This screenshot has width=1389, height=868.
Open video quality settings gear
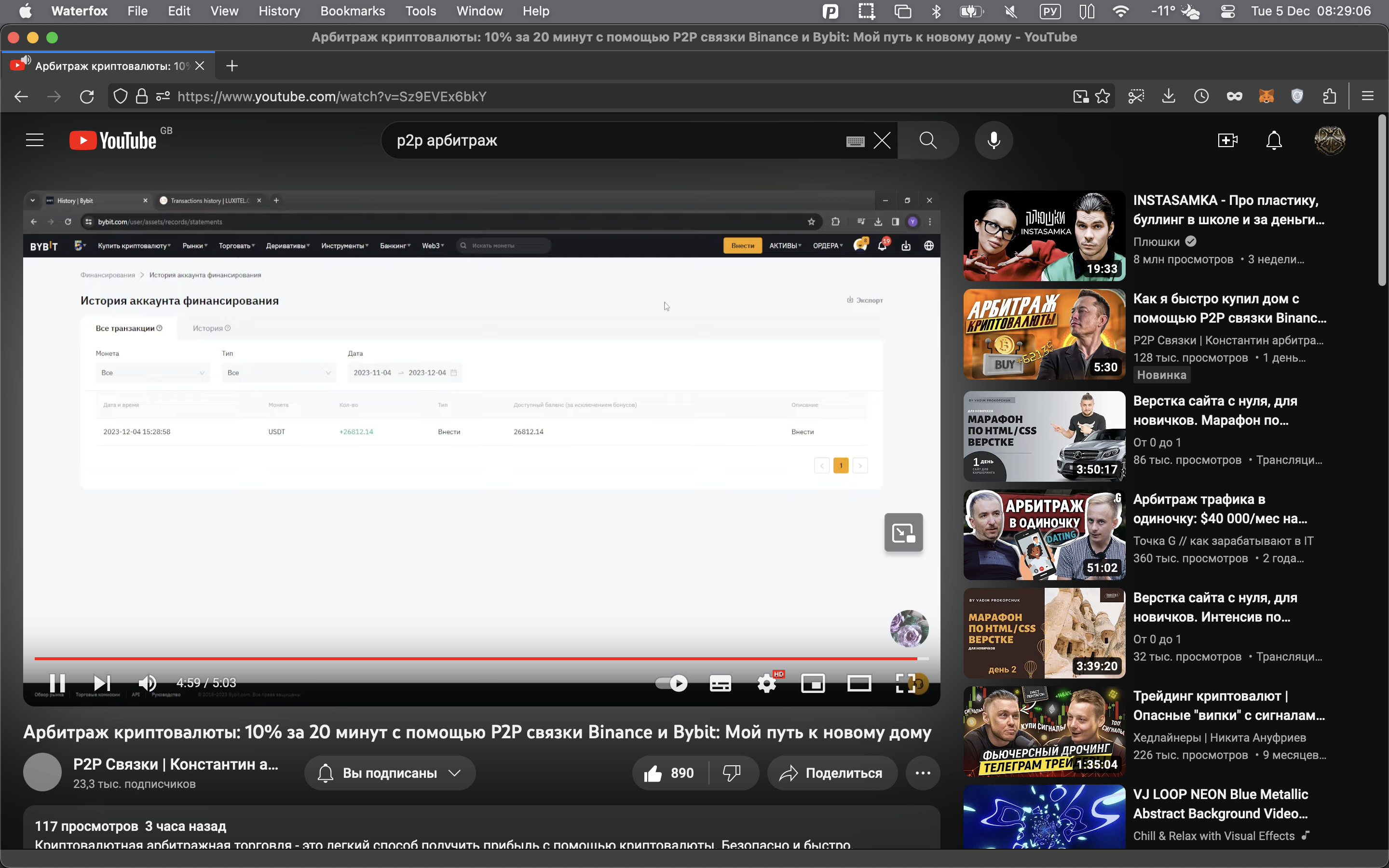[767, 683]
